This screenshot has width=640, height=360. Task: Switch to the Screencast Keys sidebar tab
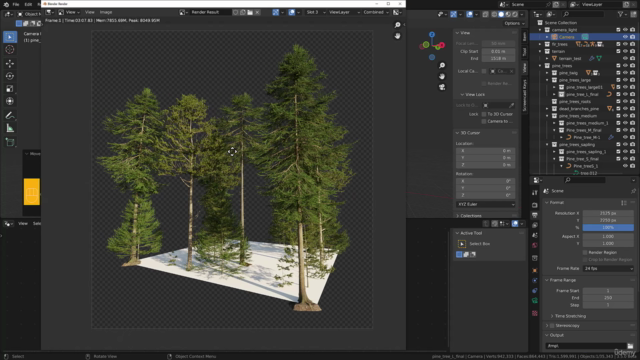tap(524, 95)
